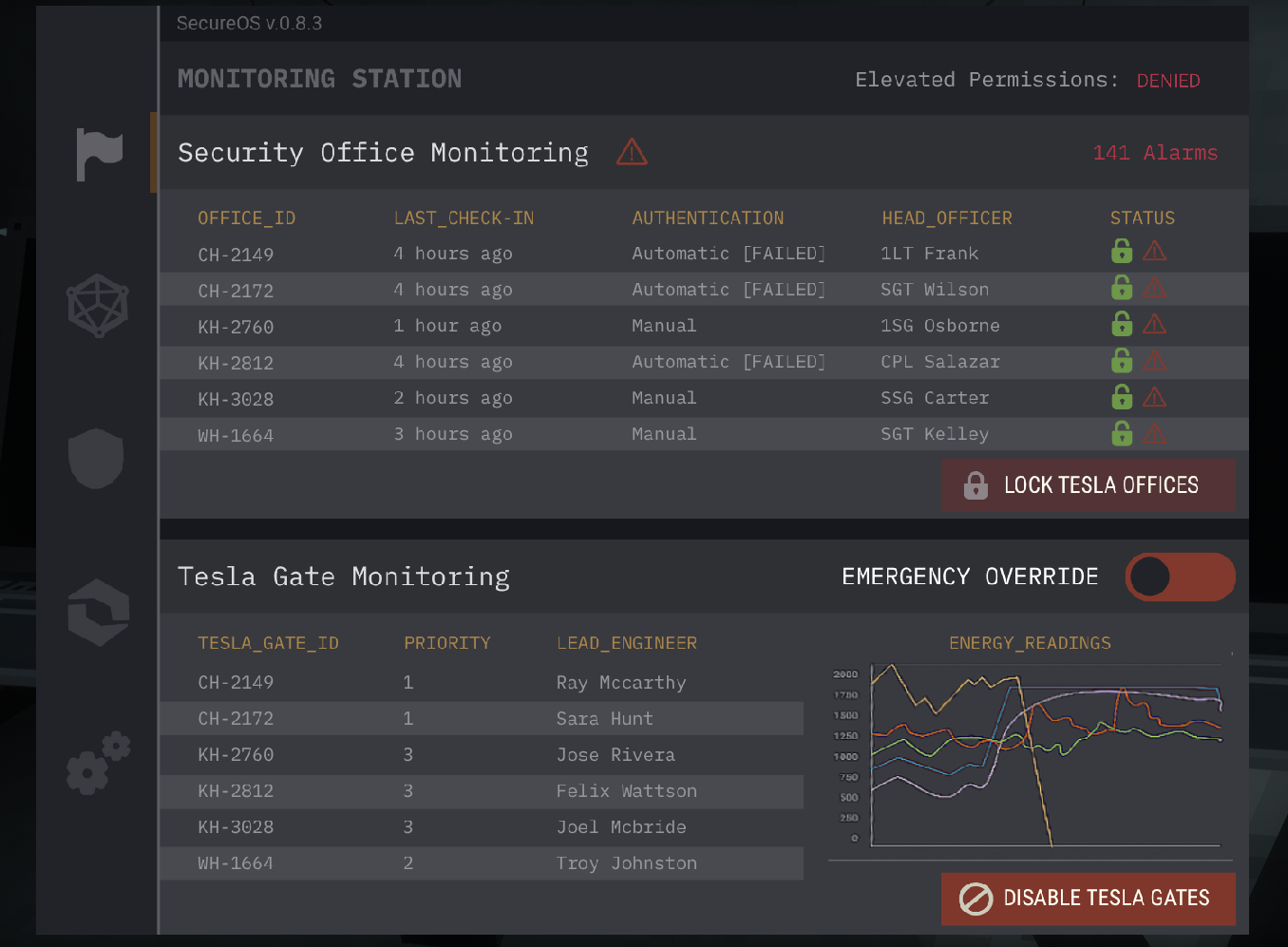Click the PRIORITY column header

(447, 643)
